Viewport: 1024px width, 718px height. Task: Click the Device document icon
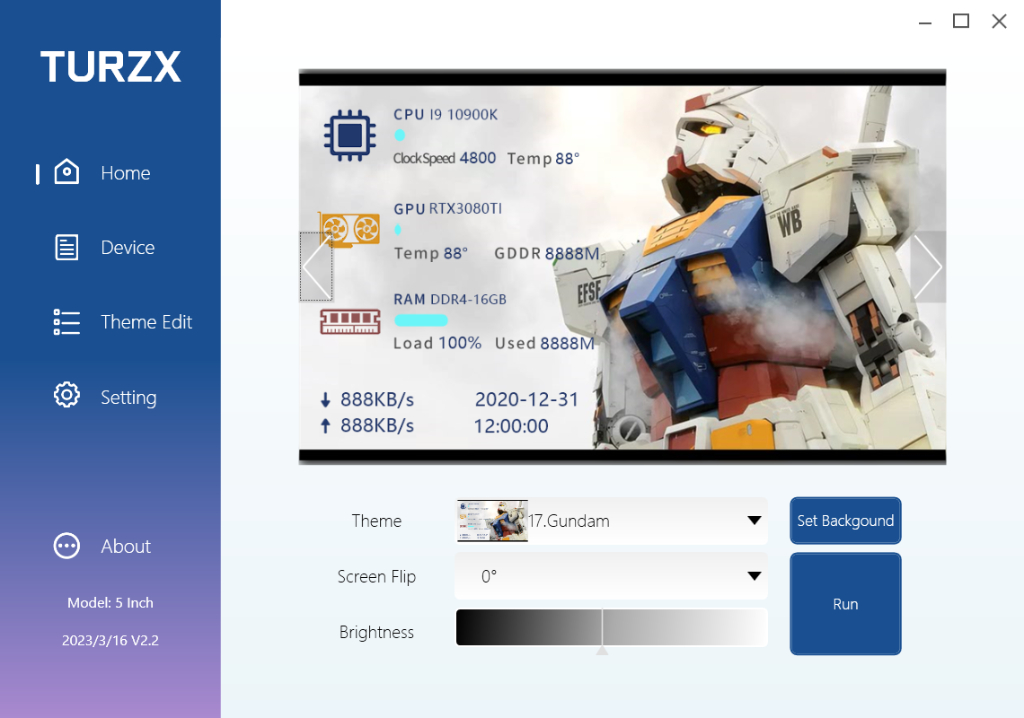point(66,247)
